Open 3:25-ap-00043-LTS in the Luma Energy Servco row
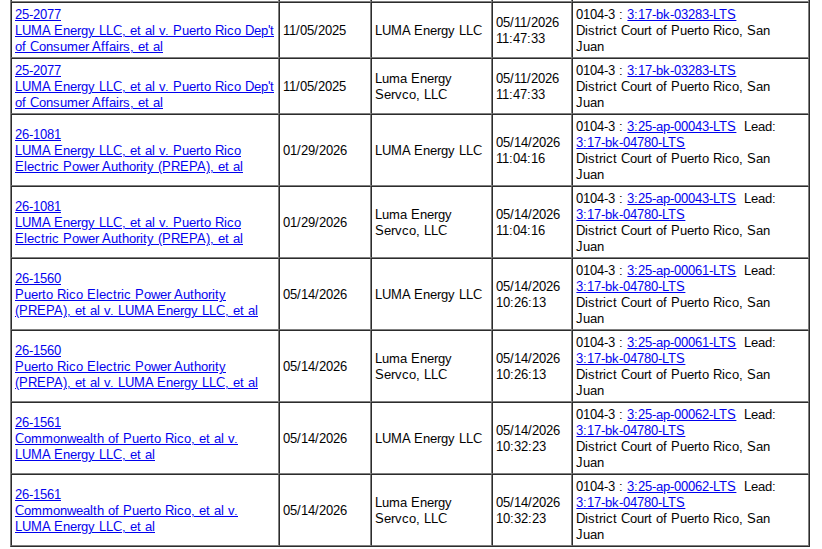 click(681, 198)
